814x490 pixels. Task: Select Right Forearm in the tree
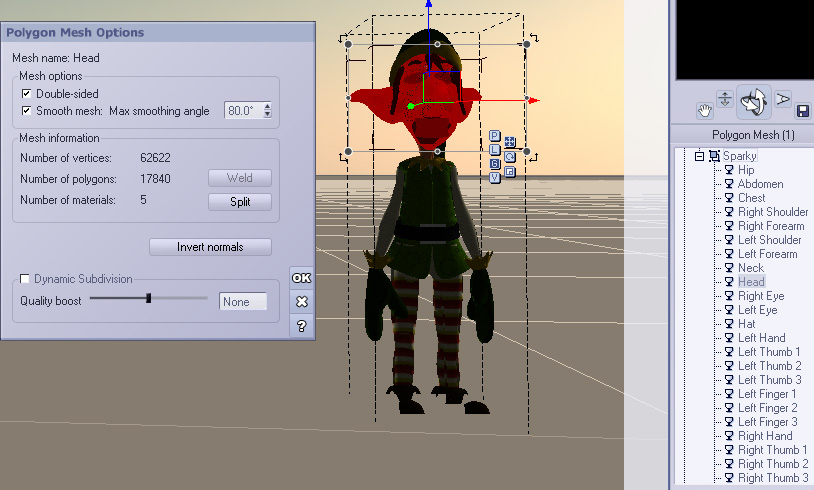771,226
